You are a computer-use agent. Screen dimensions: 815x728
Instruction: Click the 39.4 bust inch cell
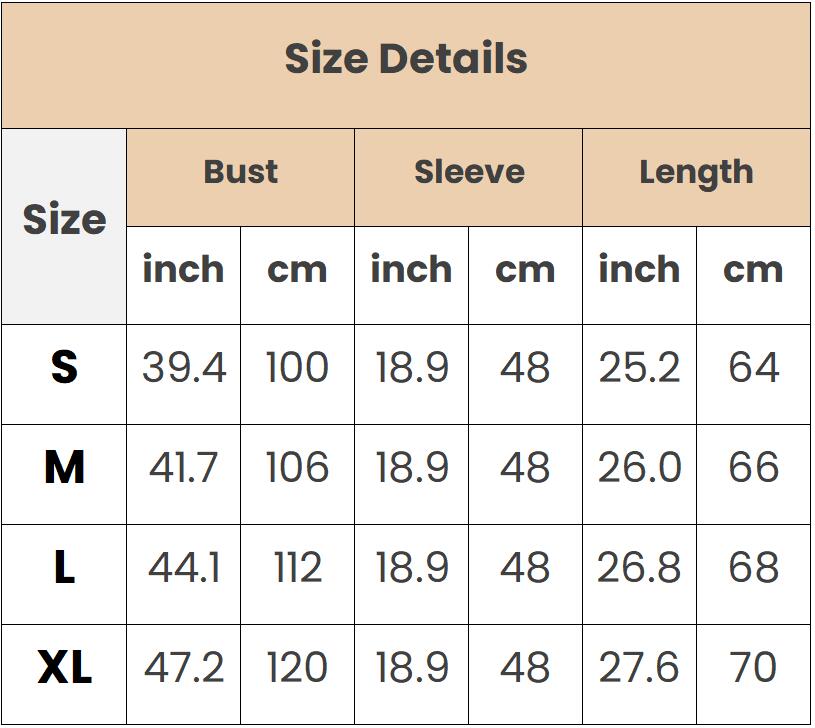[x=183, y=375]
